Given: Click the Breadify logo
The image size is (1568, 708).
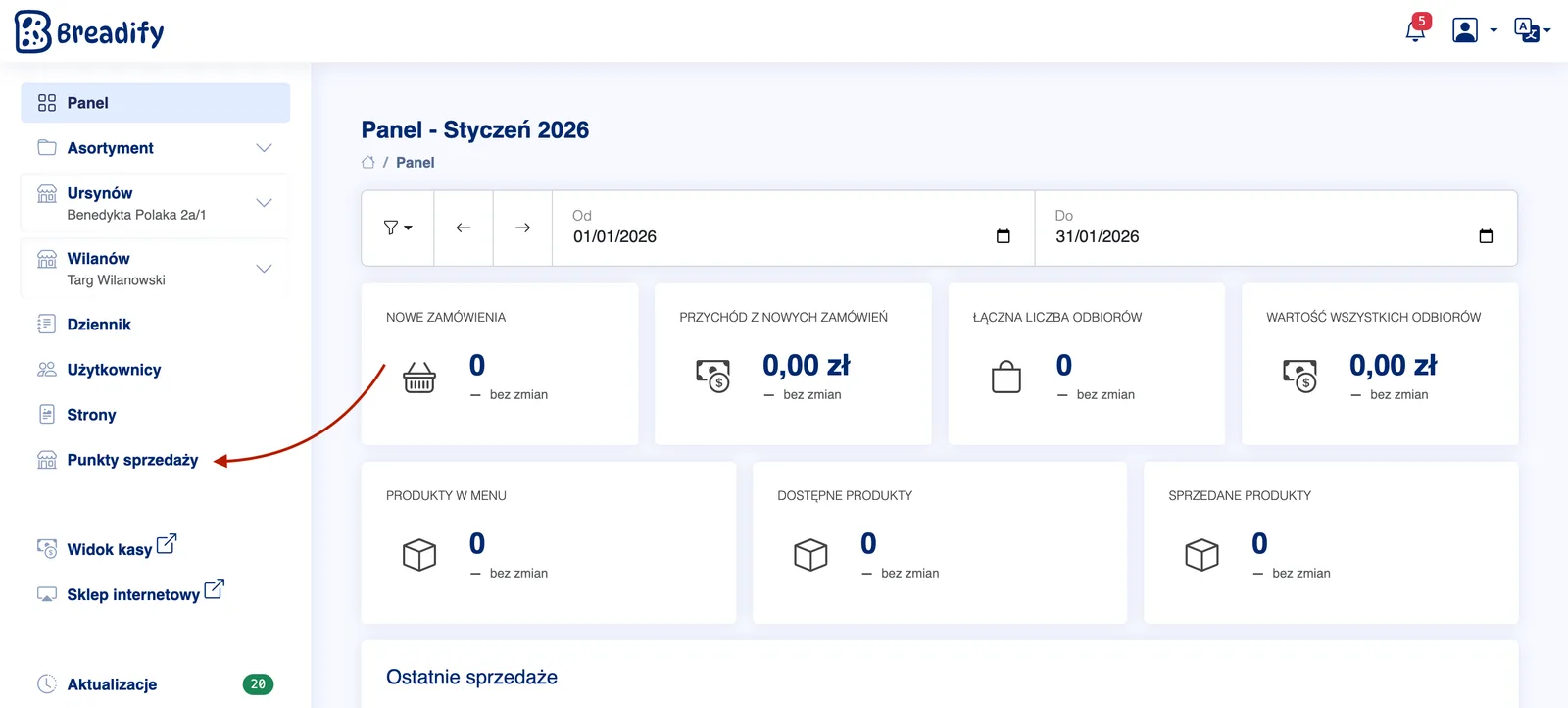Looking at the screenshot, I should coord(89,31).
